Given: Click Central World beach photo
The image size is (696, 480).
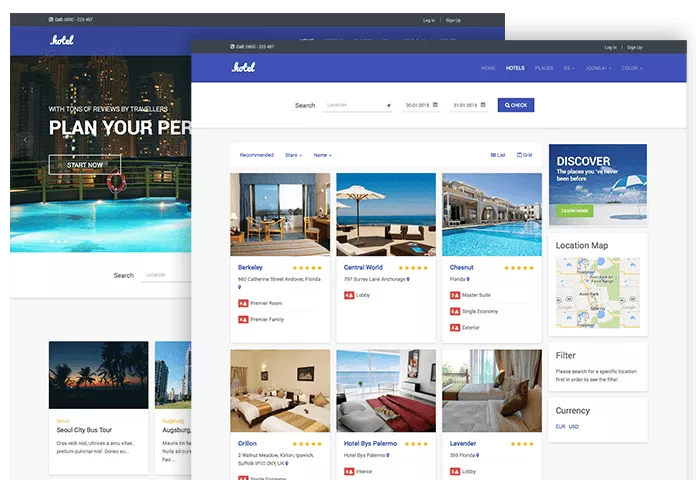Looking at the screenshot, I should coord(386,214).
